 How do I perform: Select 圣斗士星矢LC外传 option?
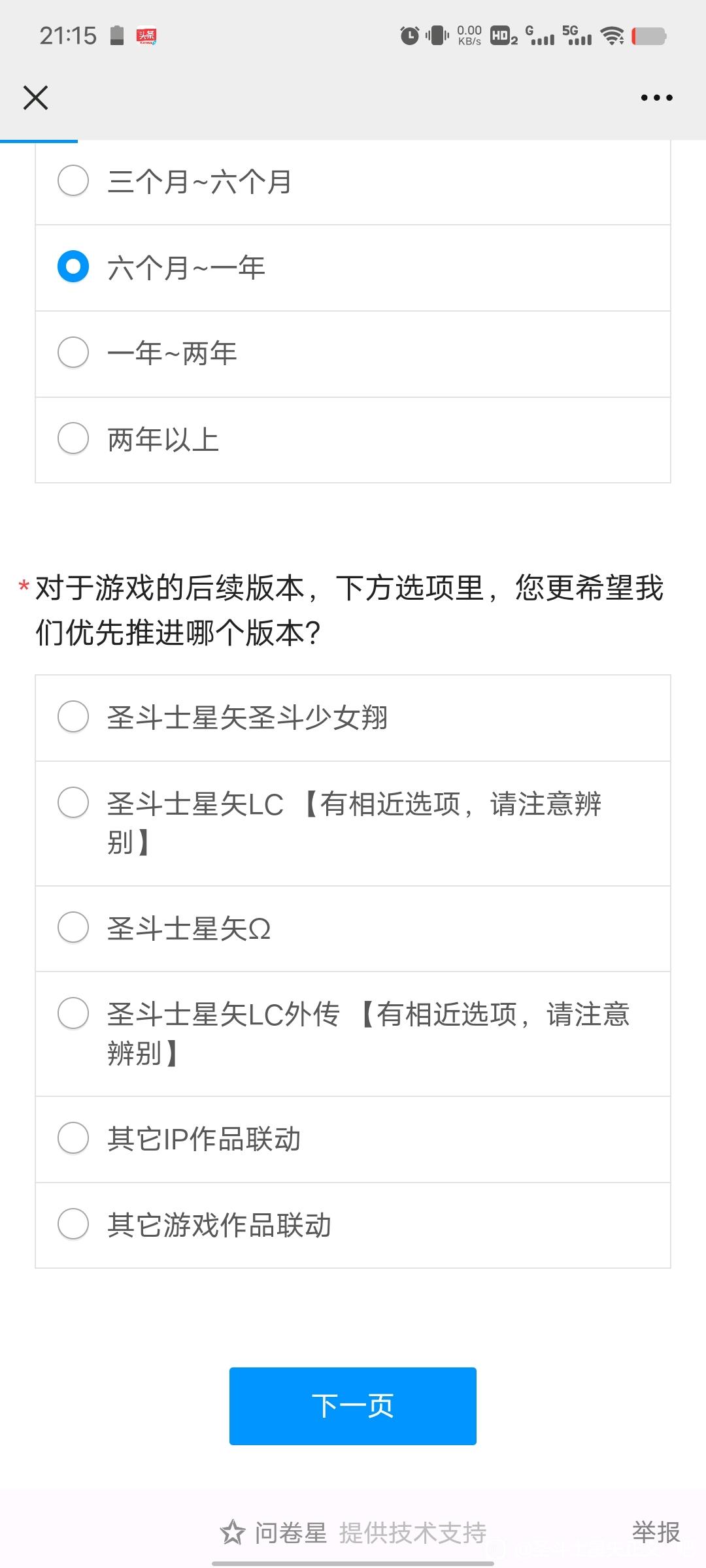tap(353, 1034)
